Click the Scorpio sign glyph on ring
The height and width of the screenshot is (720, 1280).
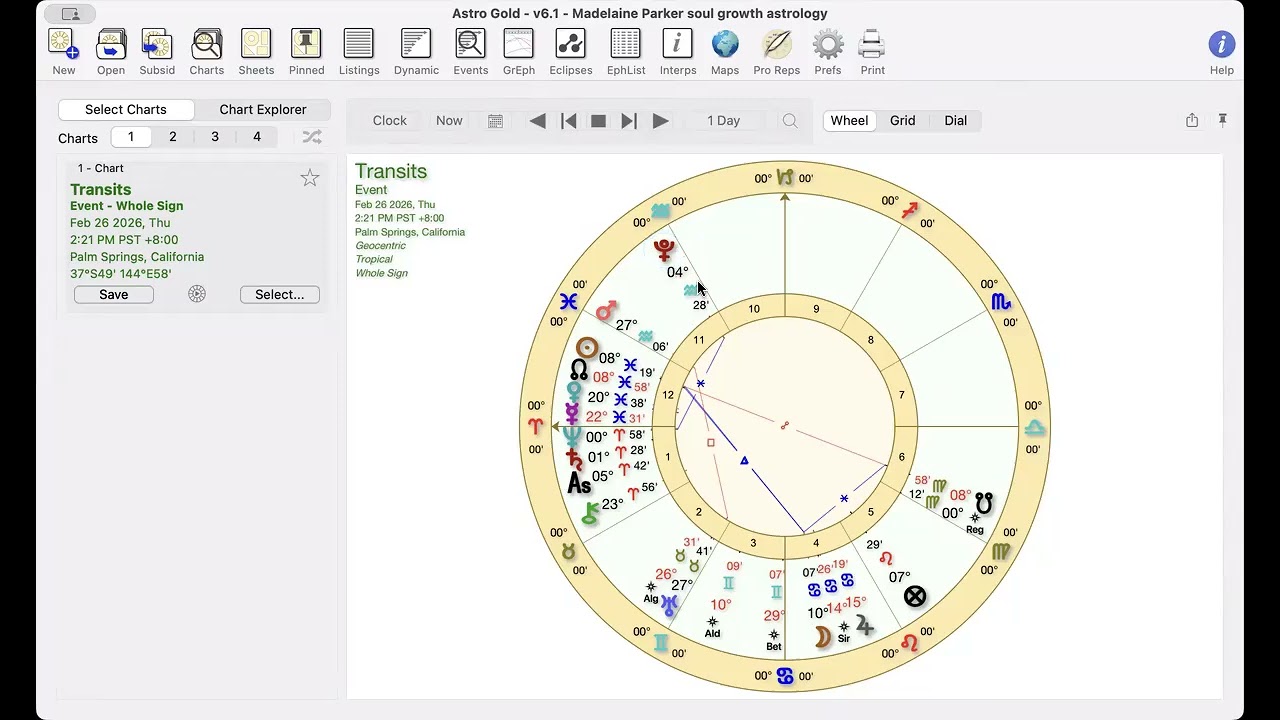tap(1001, 302)
